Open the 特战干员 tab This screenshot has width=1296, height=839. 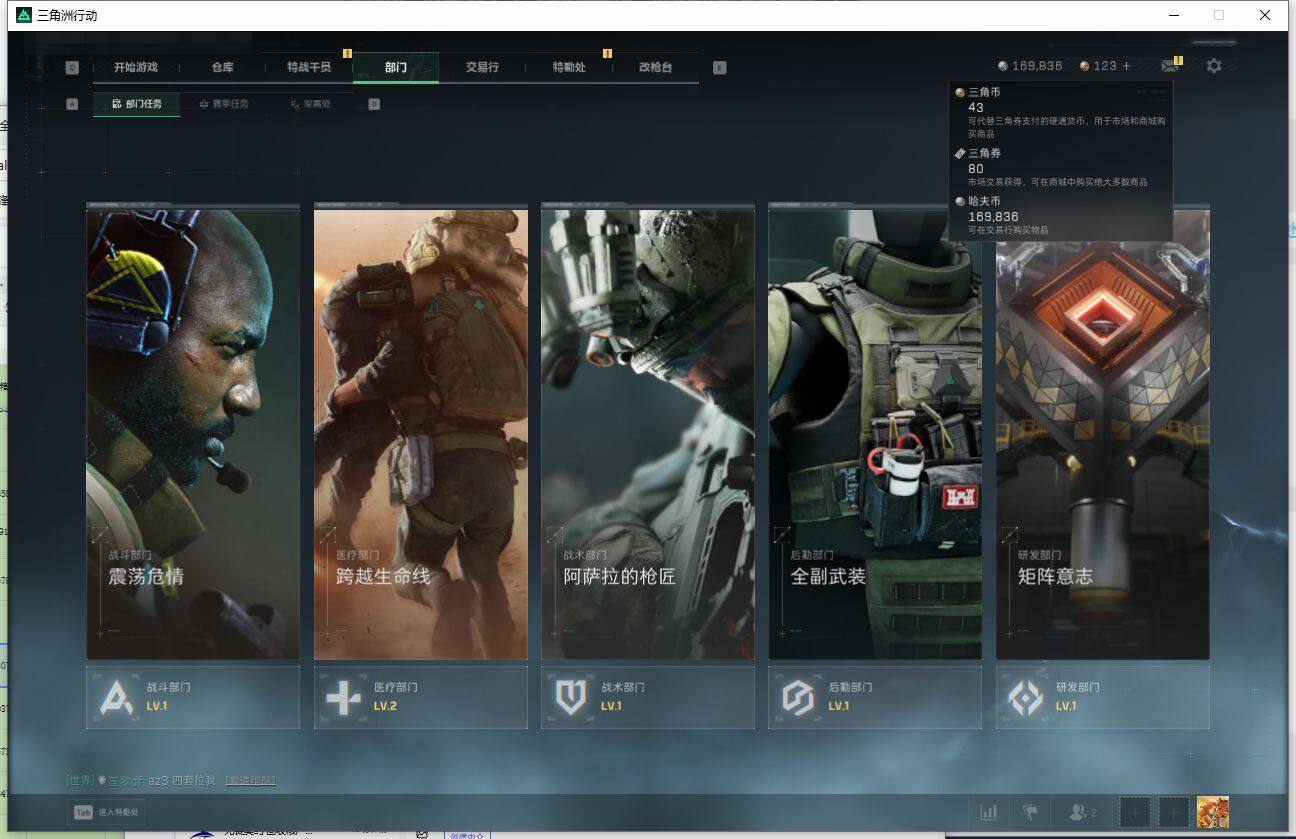309,67
